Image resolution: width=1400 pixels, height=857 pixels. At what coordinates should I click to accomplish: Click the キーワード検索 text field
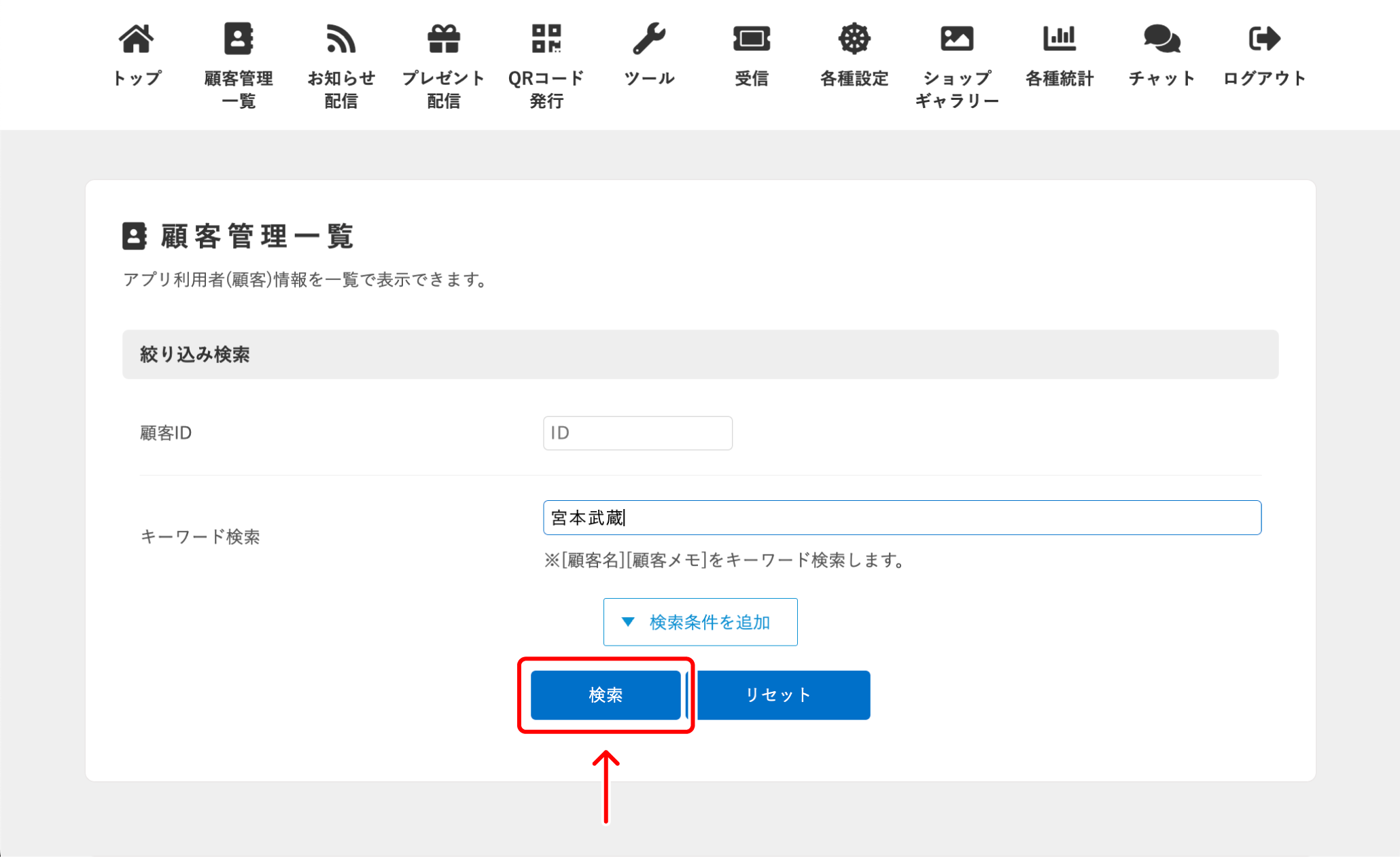(x=902, y=518)
